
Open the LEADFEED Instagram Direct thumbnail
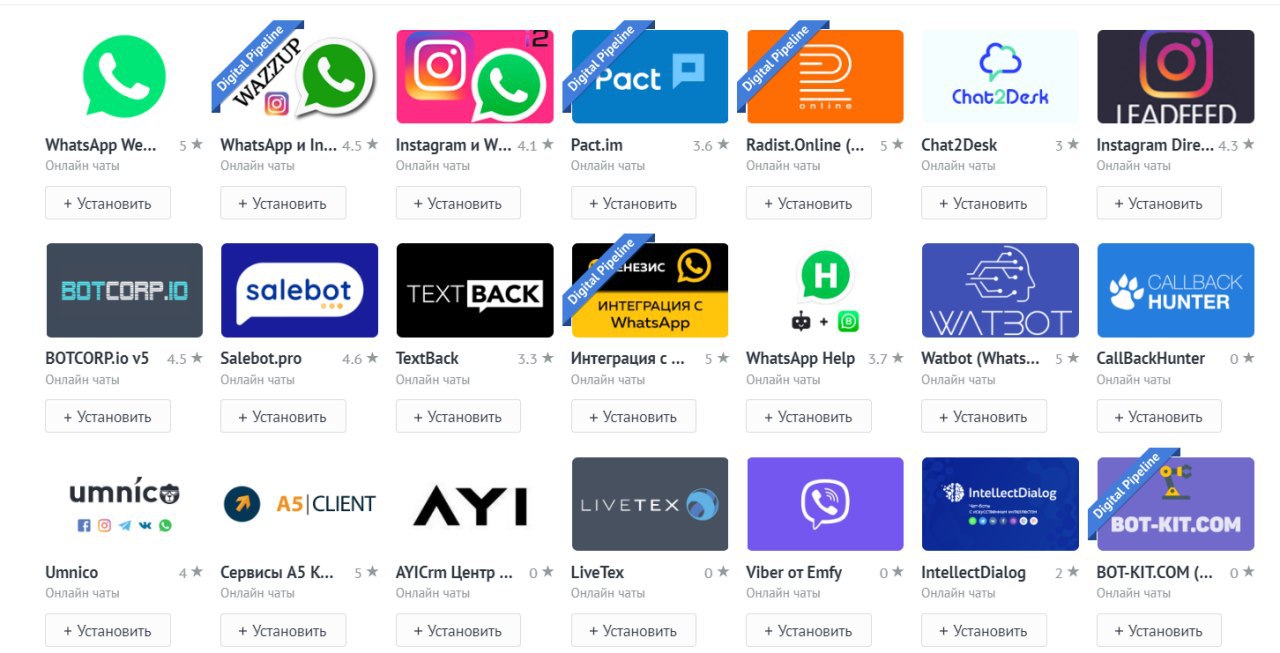(x=1175, y=77)
